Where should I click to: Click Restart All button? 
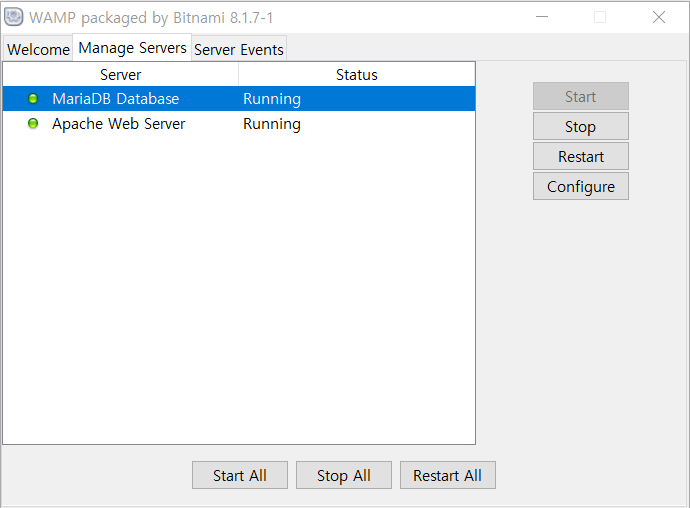[x=448, y=475]
